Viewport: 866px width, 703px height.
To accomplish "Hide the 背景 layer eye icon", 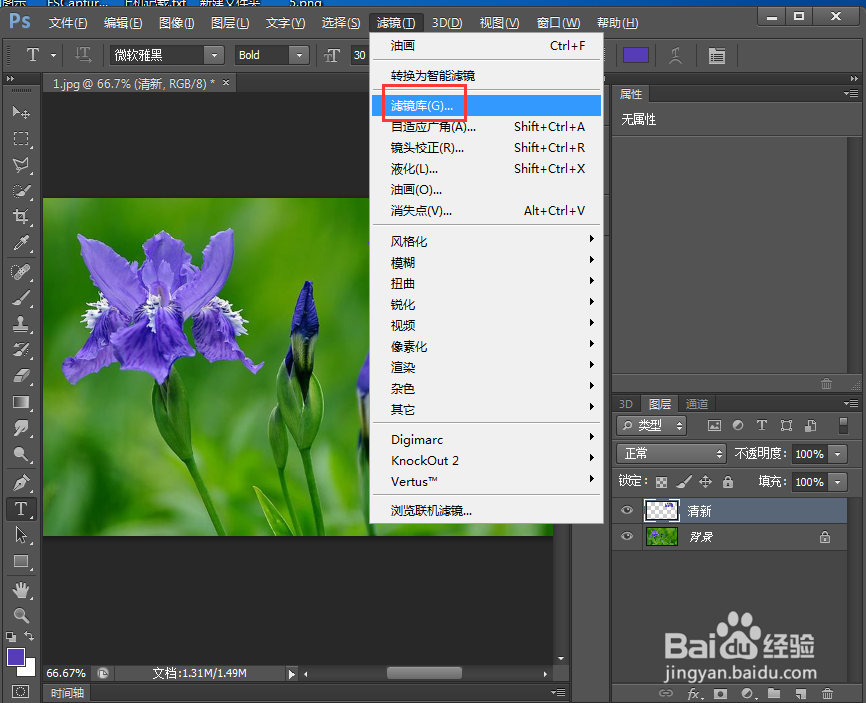I will [x=627, y=536].
